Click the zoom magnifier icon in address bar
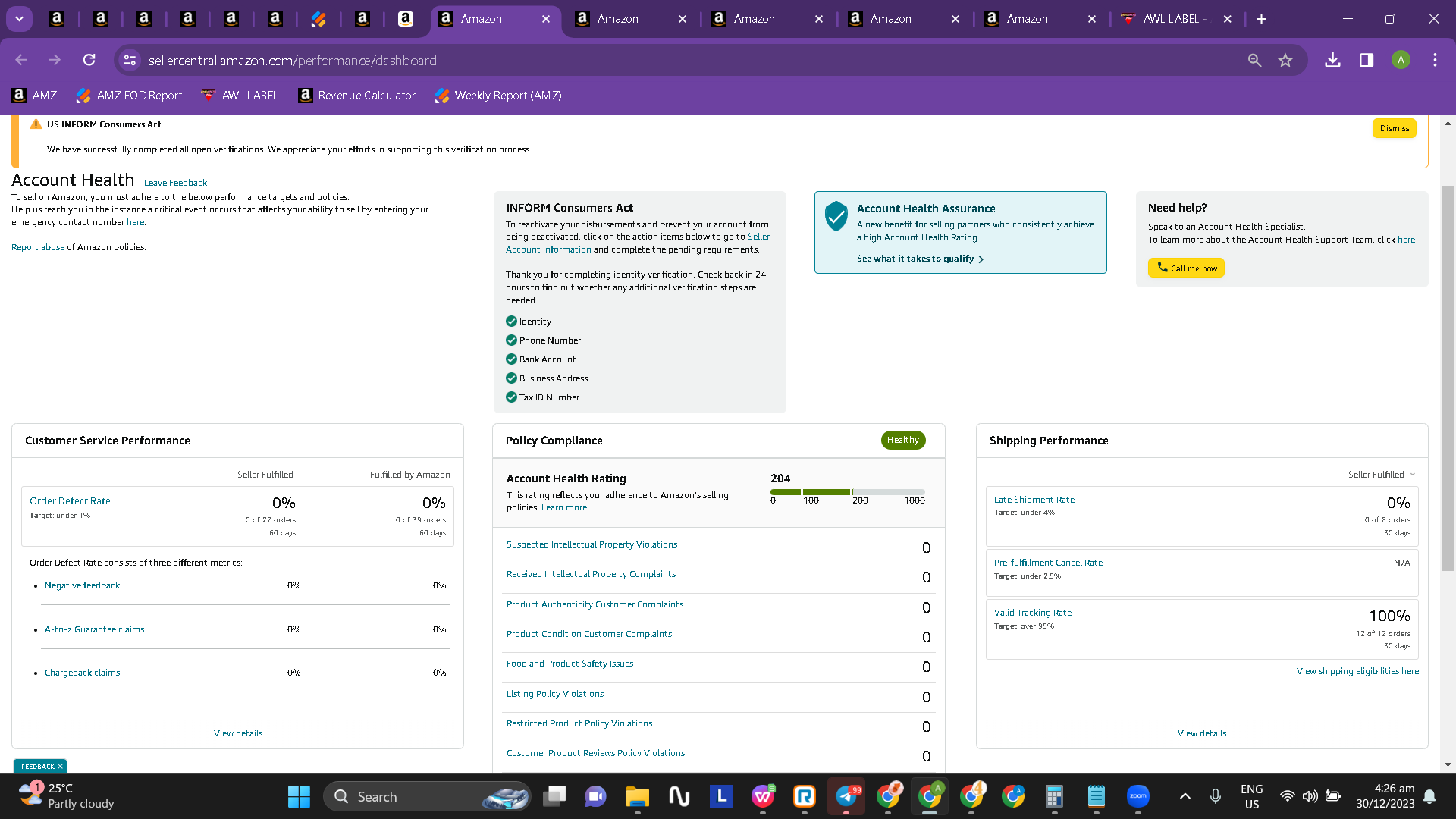 pos(1255,60)
